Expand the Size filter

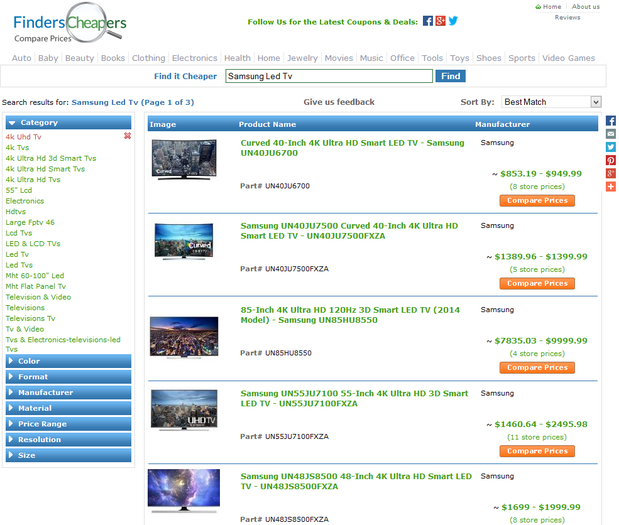tap(68, 455)
